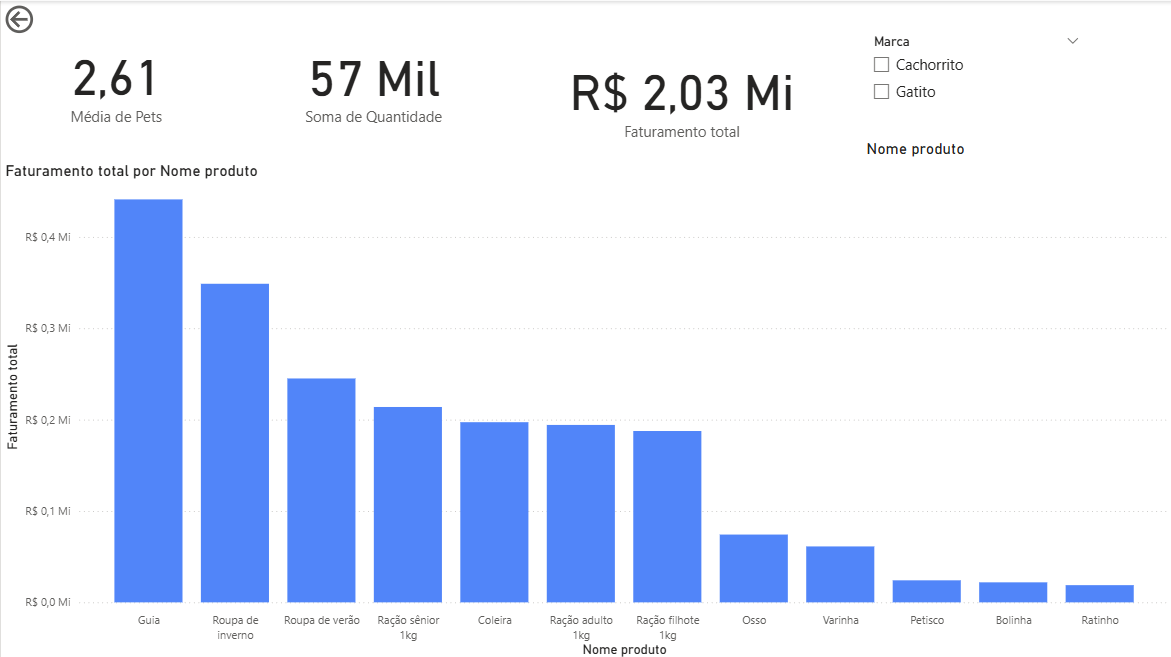Expand the Marca slicer chevron
The width and height of the screenshot is (1171, 657).
(1072, 41)
